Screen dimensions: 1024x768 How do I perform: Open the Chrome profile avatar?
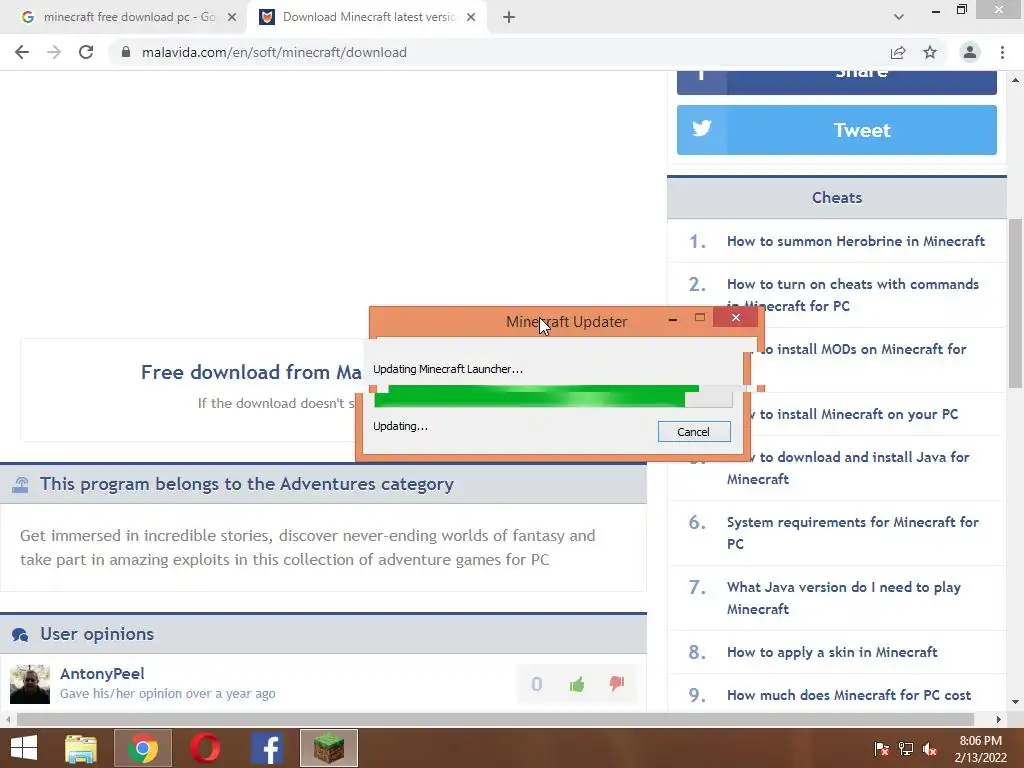click(970, 52)
